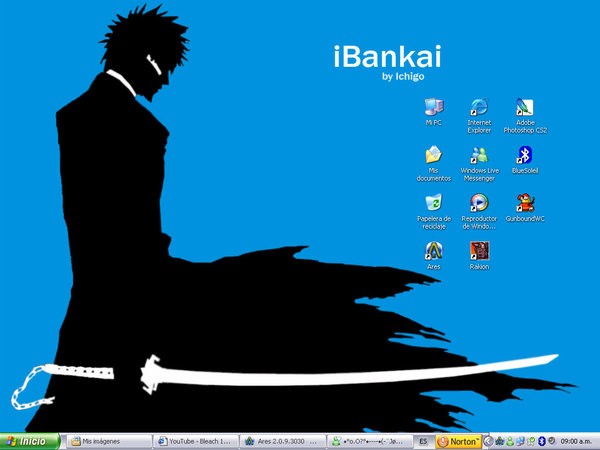Screen dimensions: 600x450
Task: Open the Inicio start menu
Action: coord(30,441)
